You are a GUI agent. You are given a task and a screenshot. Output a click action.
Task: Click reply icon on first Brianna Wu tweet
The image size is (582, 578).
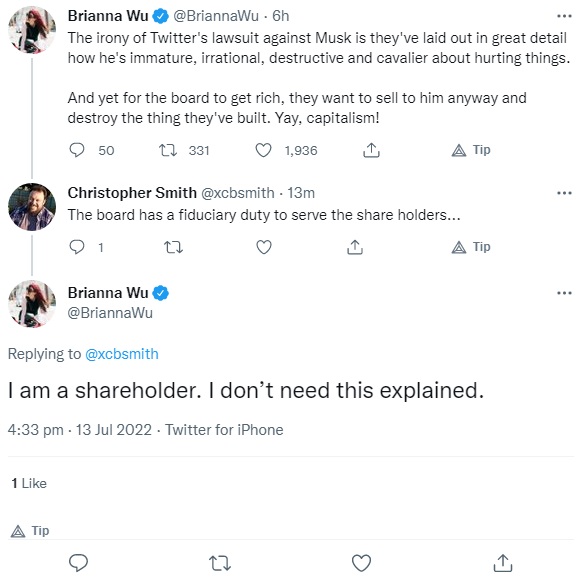click(x=77, y=150)
